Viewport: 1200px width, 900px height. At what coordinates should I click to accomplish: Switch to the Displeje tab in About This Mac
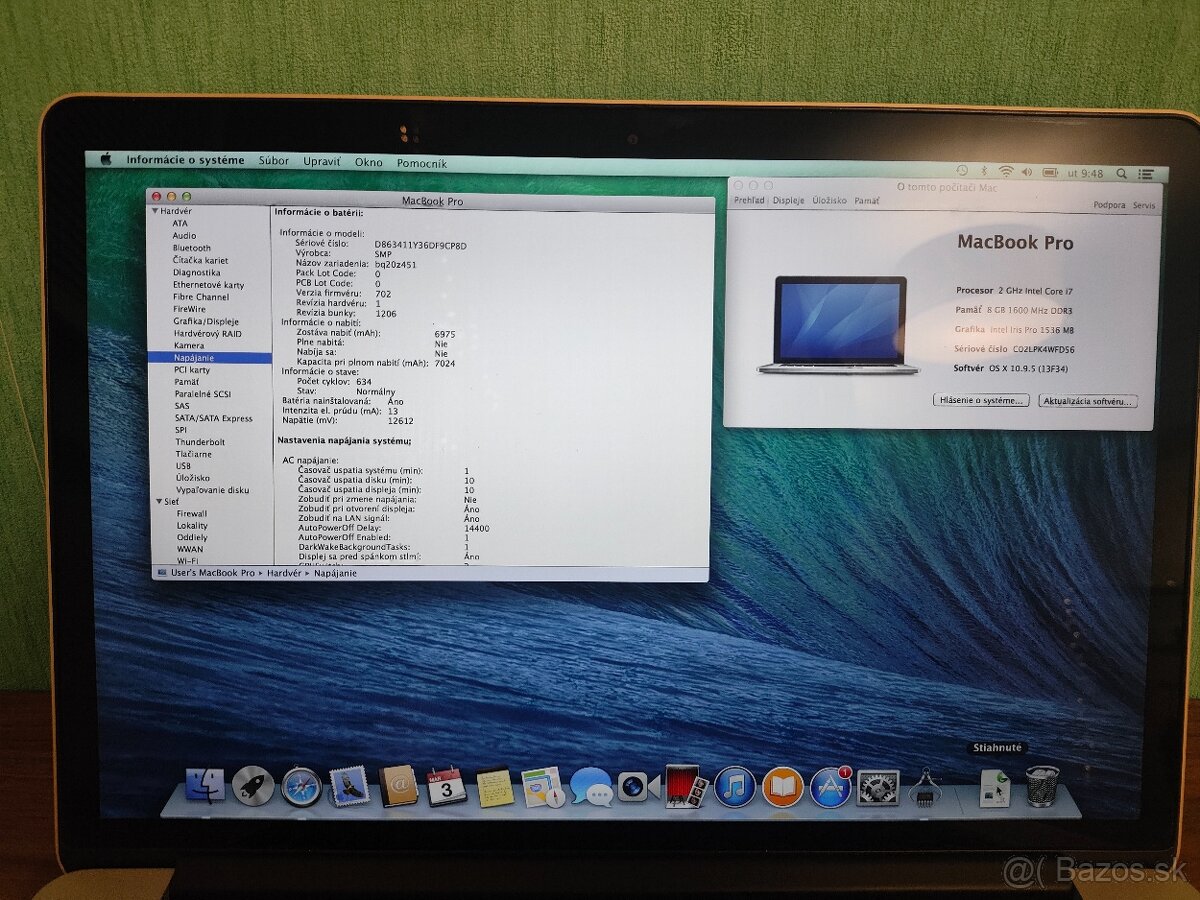coord(786,199)
